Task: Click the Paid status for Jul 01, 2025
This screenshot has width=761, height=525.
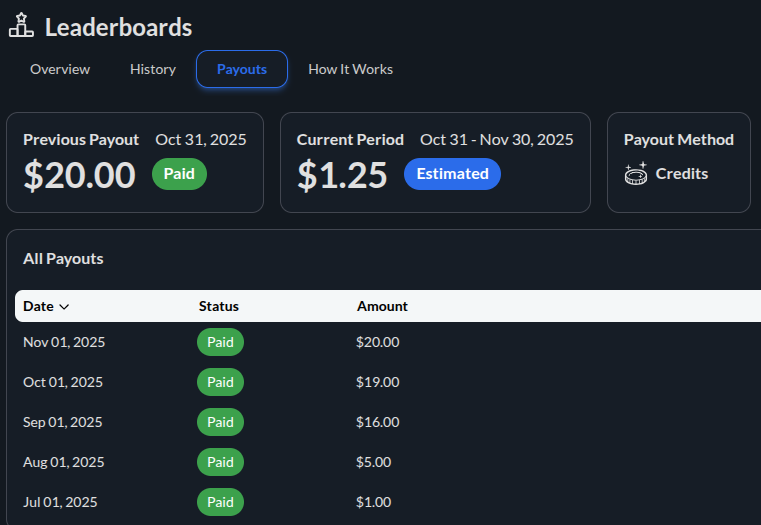Action: coord(220,502)
